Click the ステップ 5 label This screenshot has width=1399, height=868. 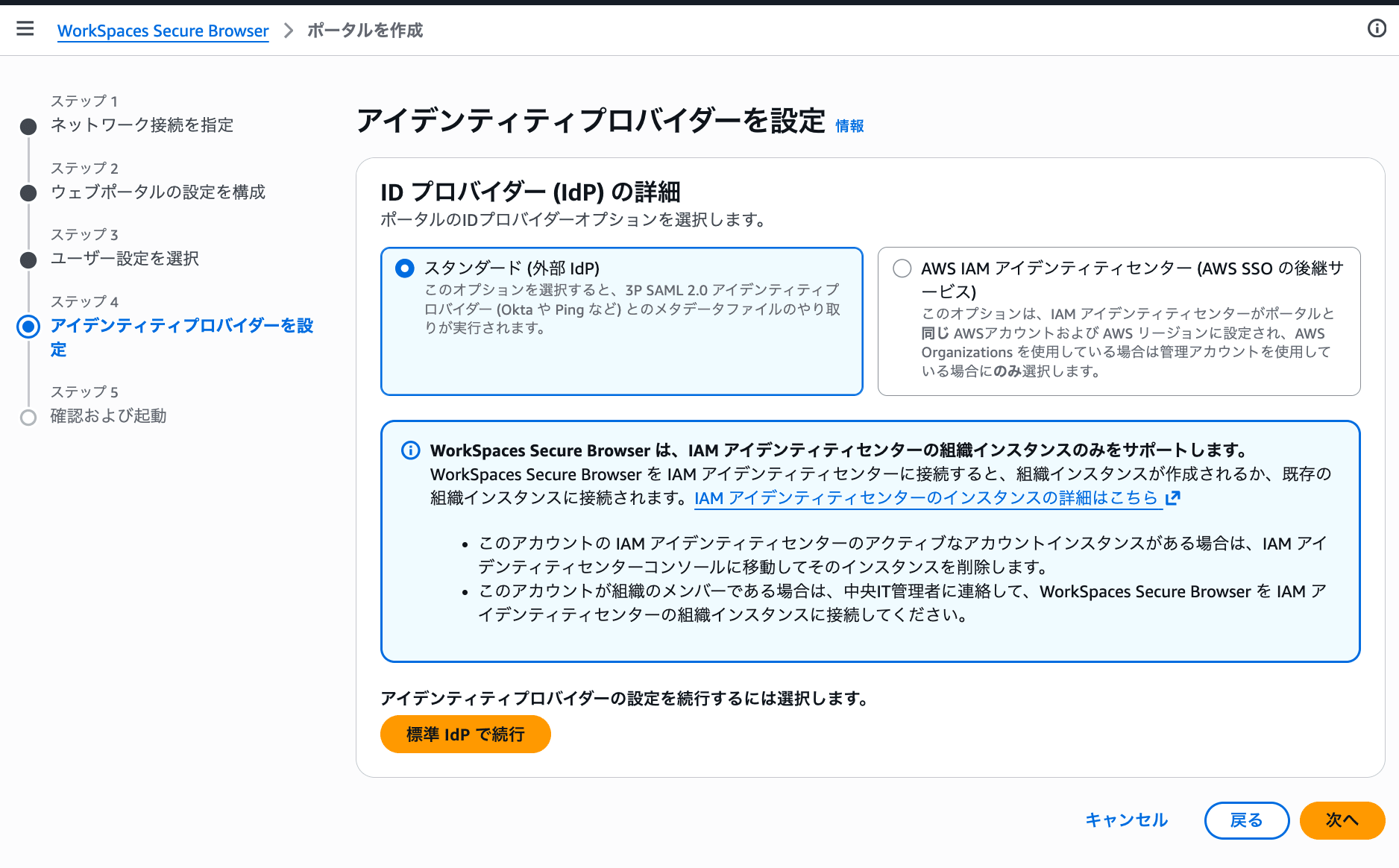point(84,392)
